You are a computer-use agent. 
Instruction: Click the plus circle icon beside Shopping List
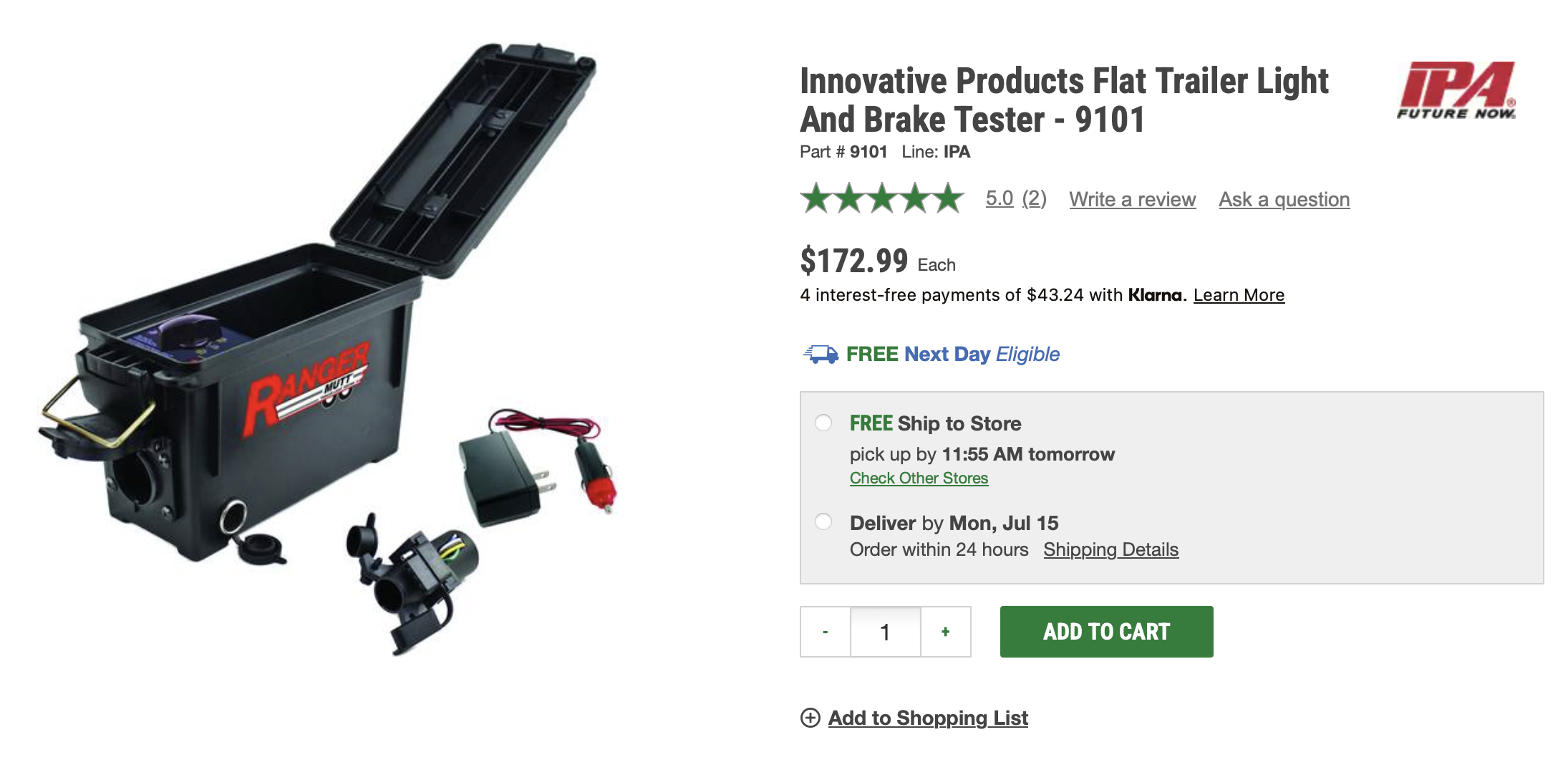(x=810, y=718)
